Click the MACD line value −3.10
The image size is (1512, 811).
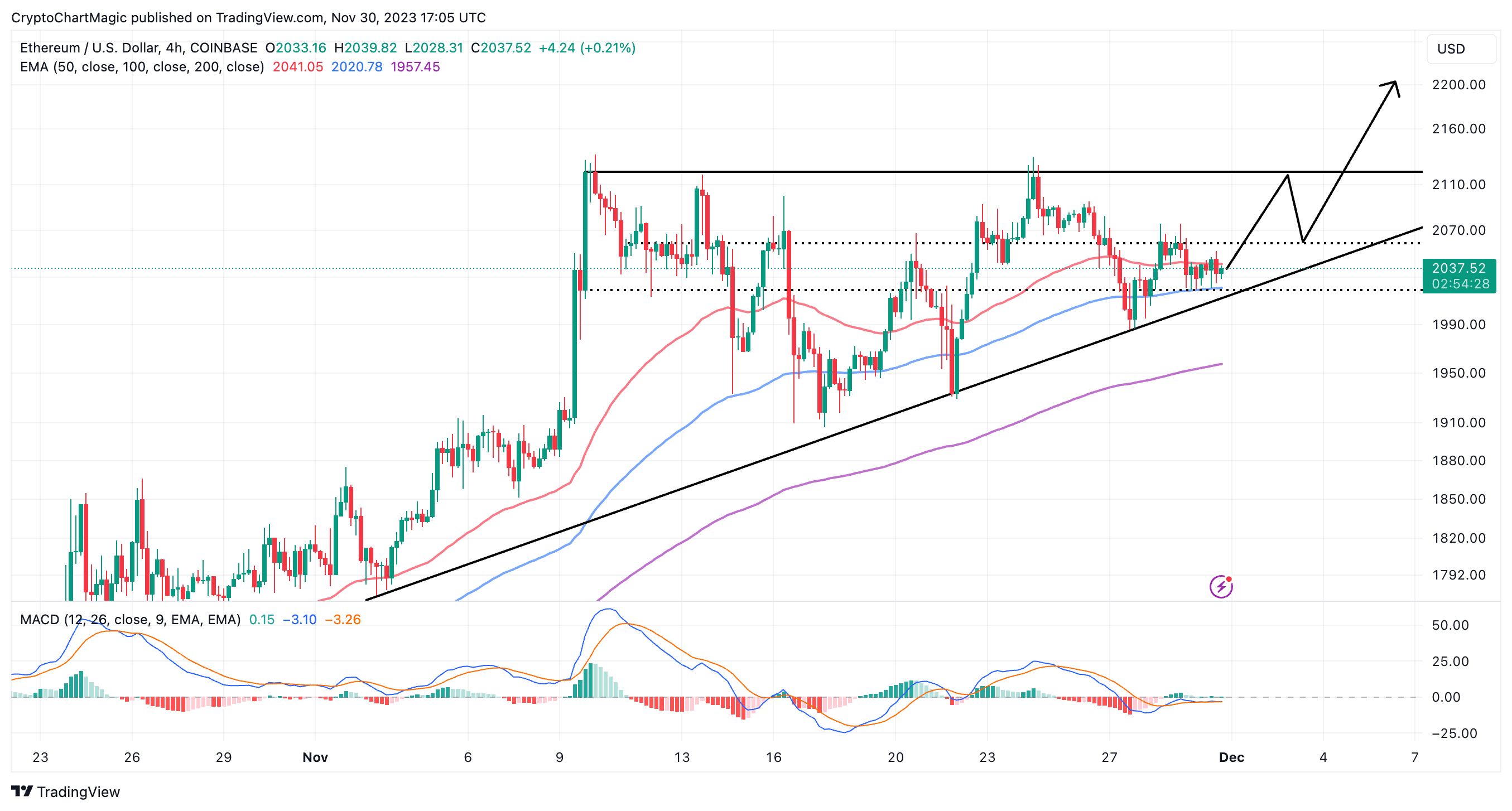pos(300,620)
